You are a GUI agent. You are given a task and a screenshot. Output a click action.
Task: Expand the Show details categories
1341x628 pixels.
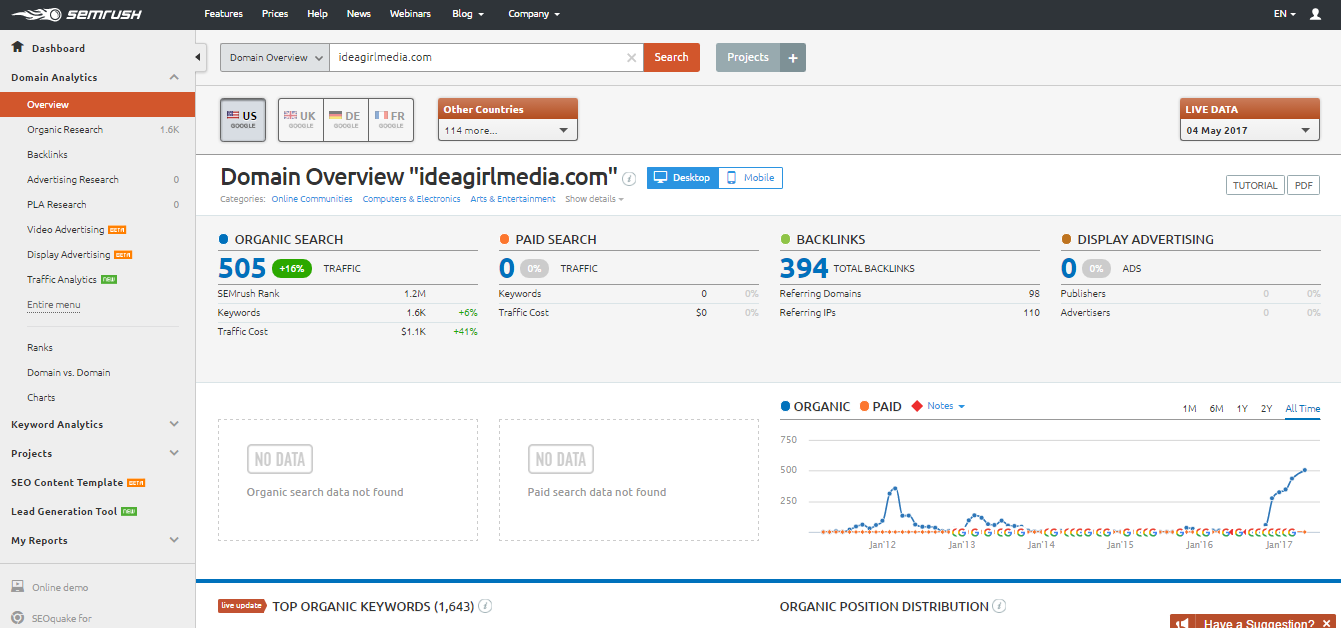tap(594, 199)
